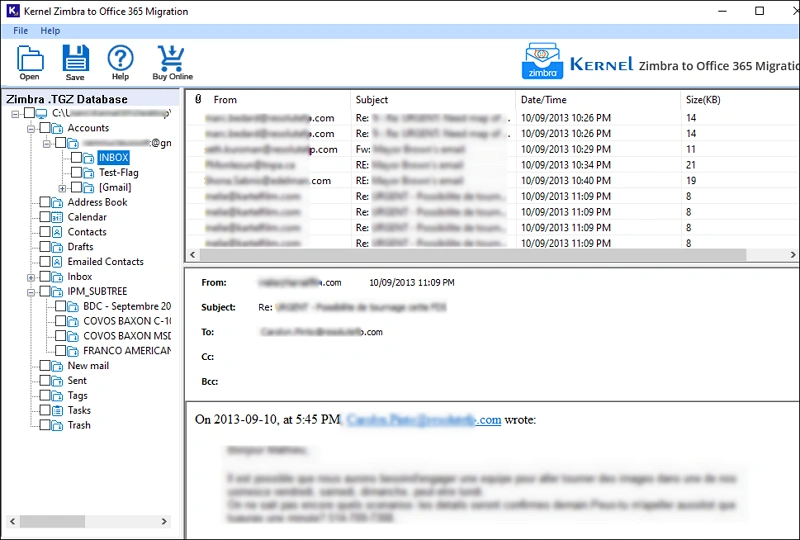Click the Contacts folder icon
Viewport: 800px width, 540px height.
click(x=57, y=232)
